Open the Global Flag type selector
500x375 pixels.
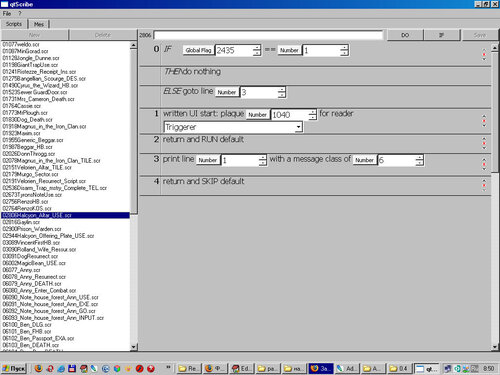[x=198, y=50]
